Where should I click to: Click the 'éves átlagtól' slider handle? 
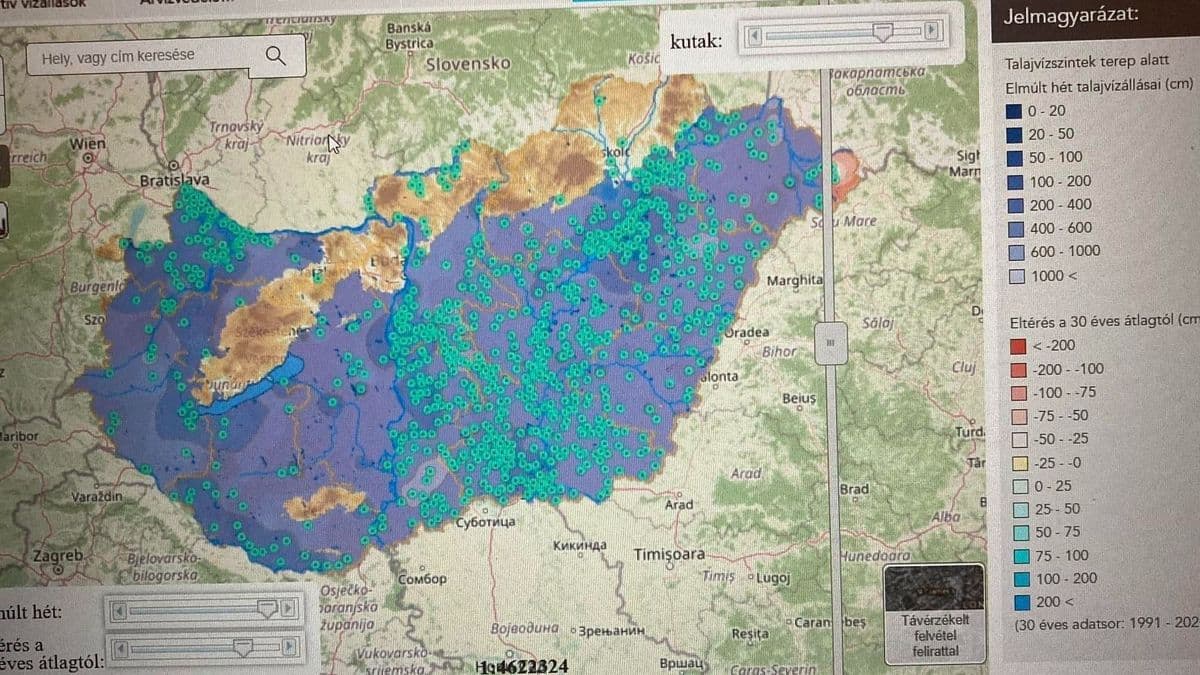coord(242,648)
